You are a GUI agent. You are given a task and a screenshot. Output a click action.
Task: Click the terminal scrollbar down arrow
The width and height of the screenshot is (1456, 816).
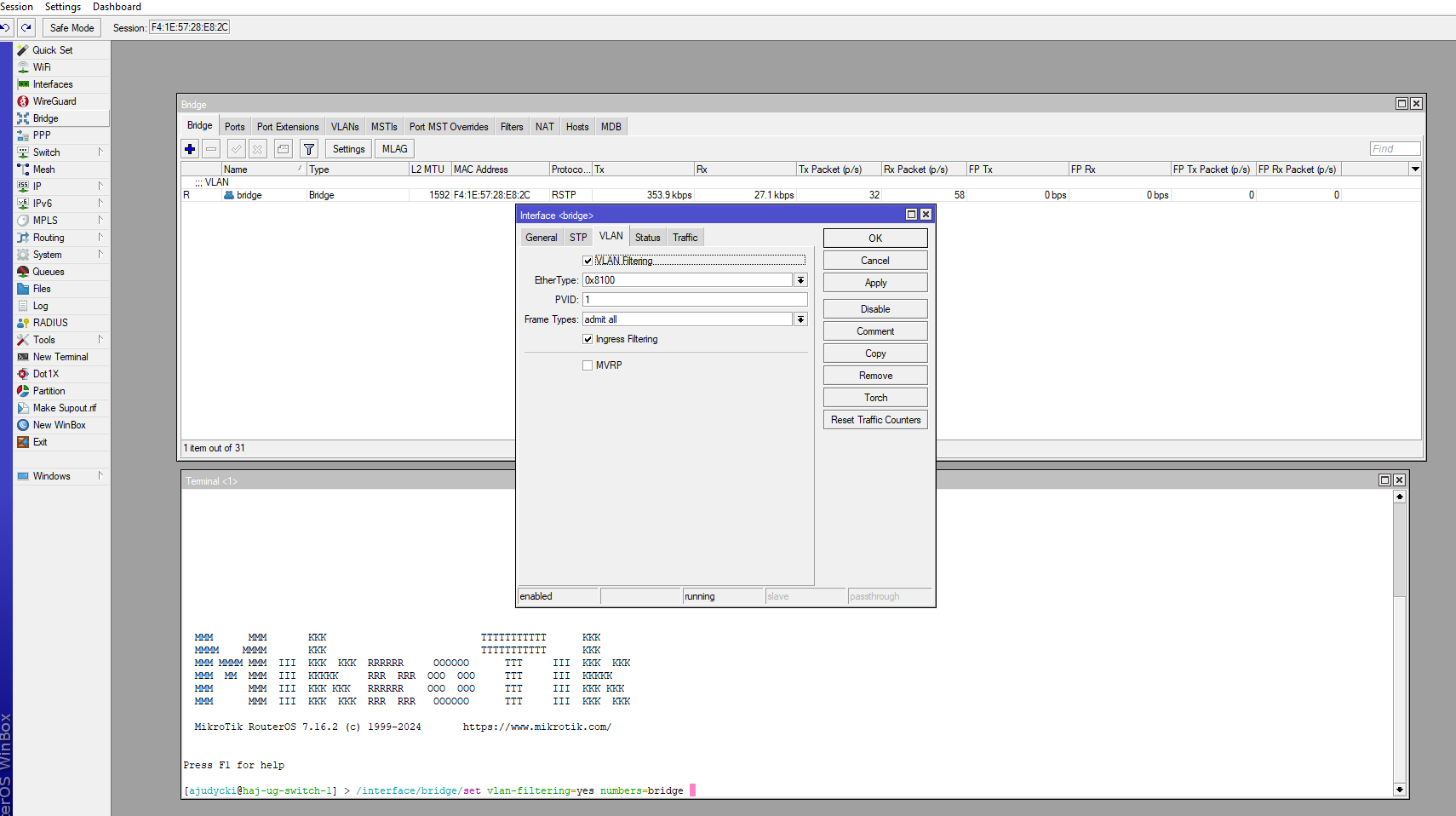click(x=1399, y=790)
